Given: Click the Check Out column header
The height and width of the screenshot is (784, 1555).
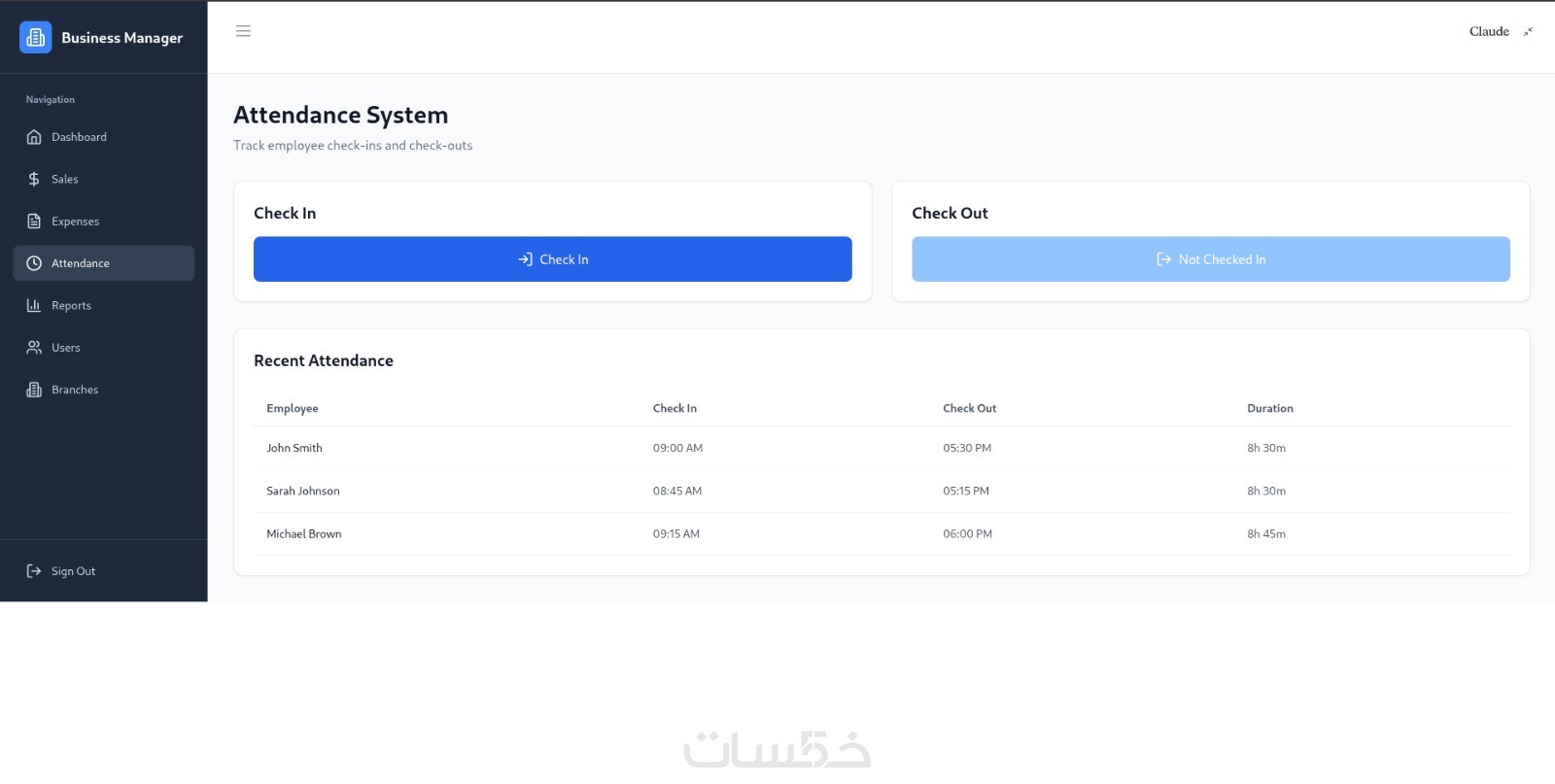Looking at the screenshot, I should coord(970,408).
